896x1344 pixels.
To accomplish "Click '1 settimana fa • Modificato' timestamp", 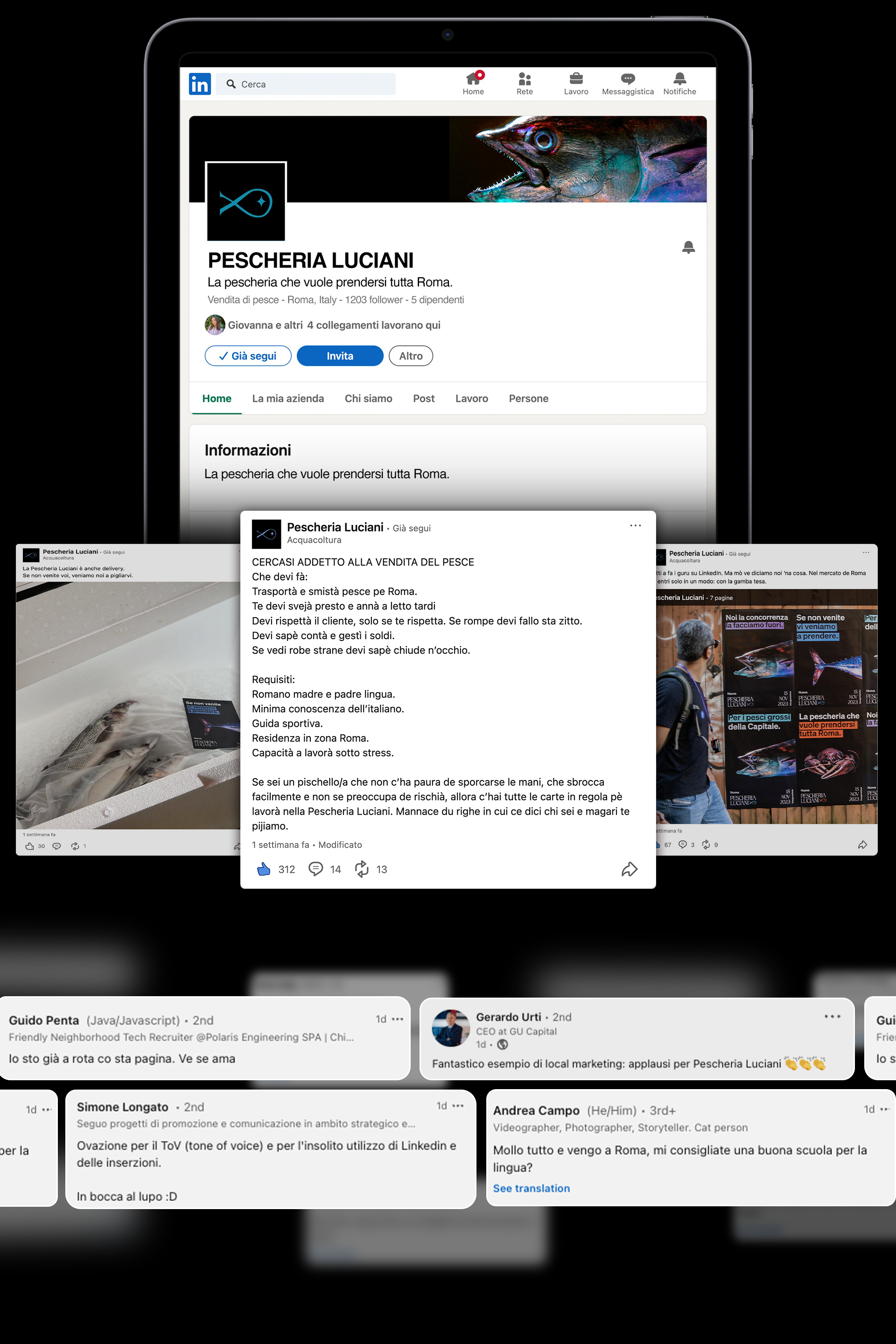I will point(307,844).
